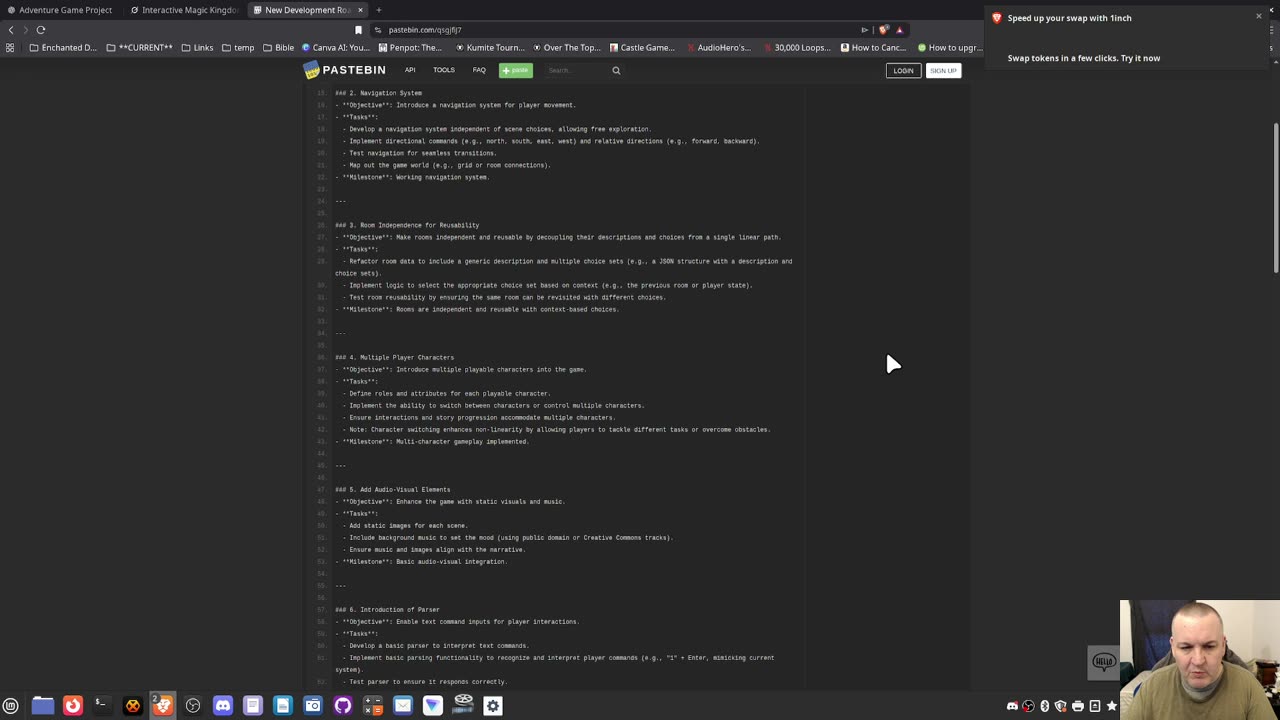The image size is (1280, 720).
Task: Open the Links bookmark folder
Action: tap(197, 47)
